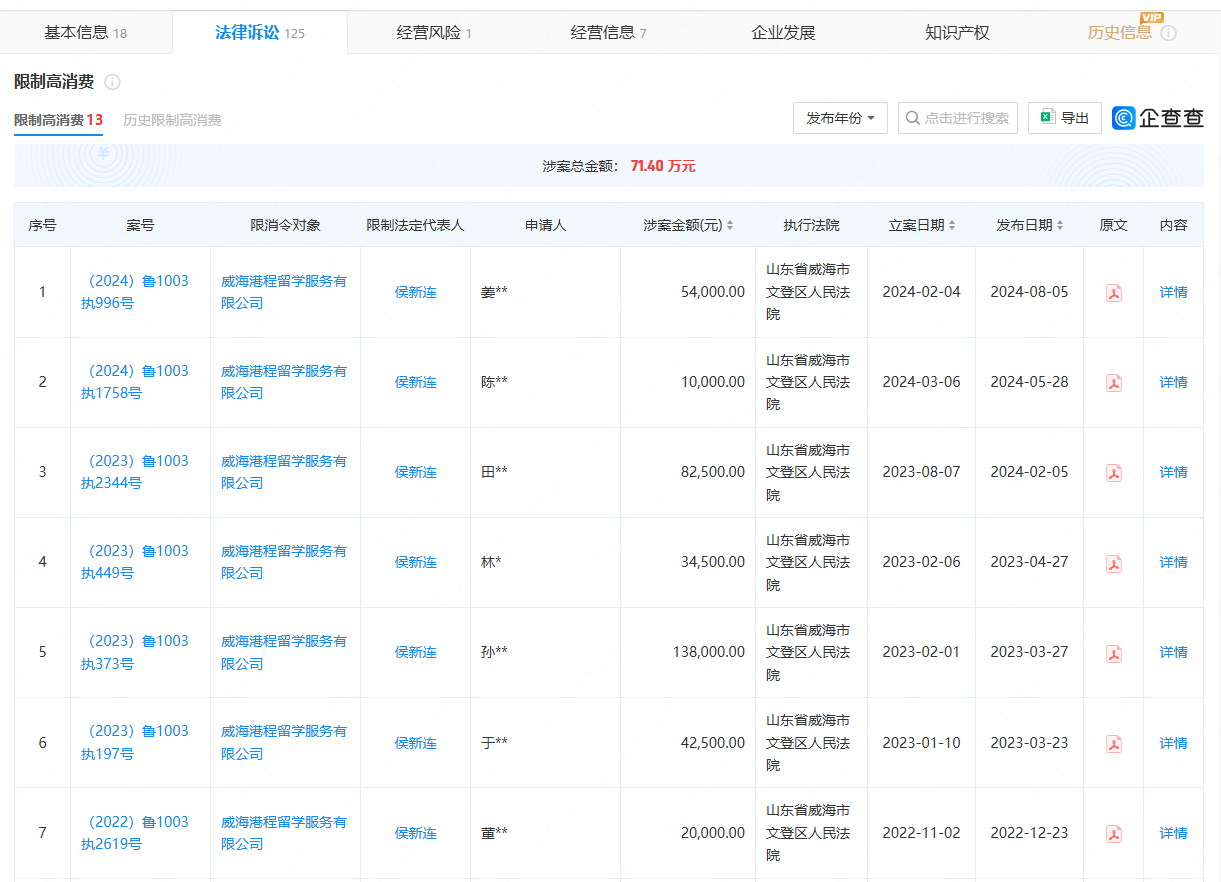The width and height of the screenshot is (1221, 882).
Task: Switch to 经营风险 tab
Action: (x=433, y=33)
